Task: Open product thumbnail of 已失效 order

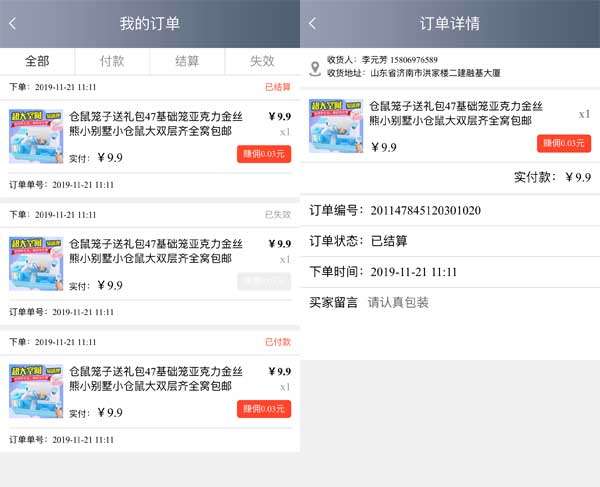Action: [36, 264]
